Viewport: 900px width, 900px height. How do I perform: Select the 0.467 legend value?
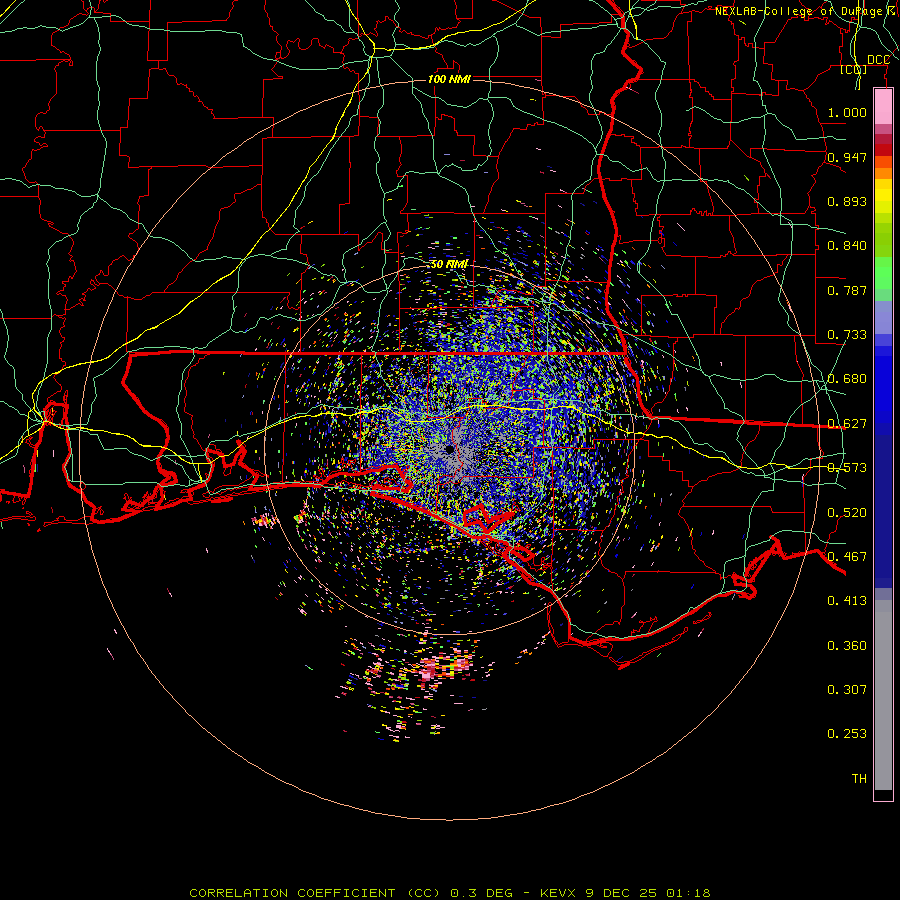click(847, 557)
